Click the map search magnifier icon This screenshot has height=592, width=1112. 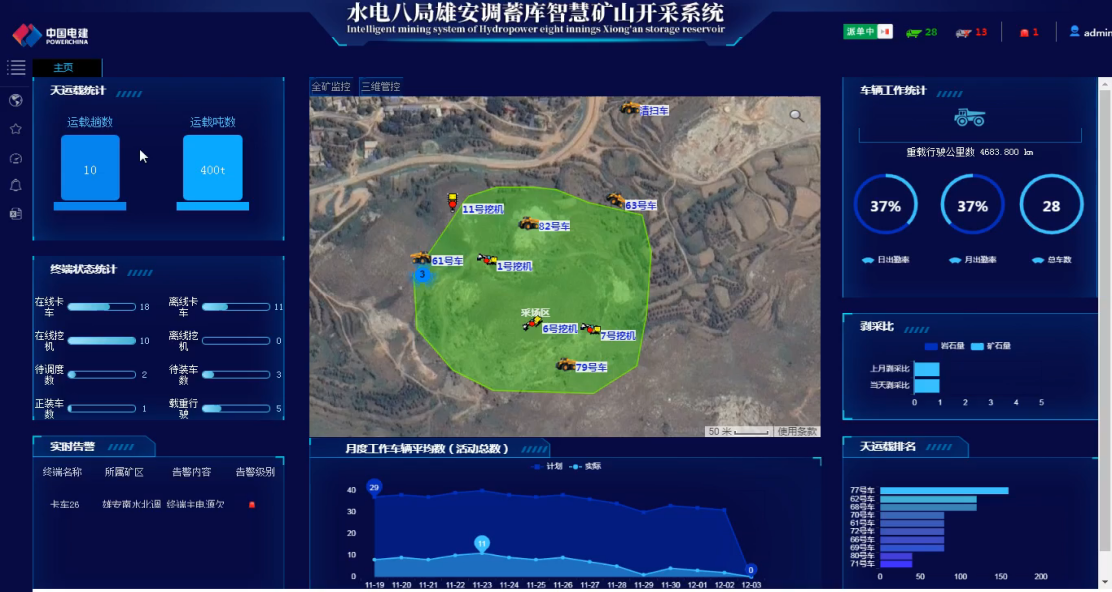tap(796, 116)
